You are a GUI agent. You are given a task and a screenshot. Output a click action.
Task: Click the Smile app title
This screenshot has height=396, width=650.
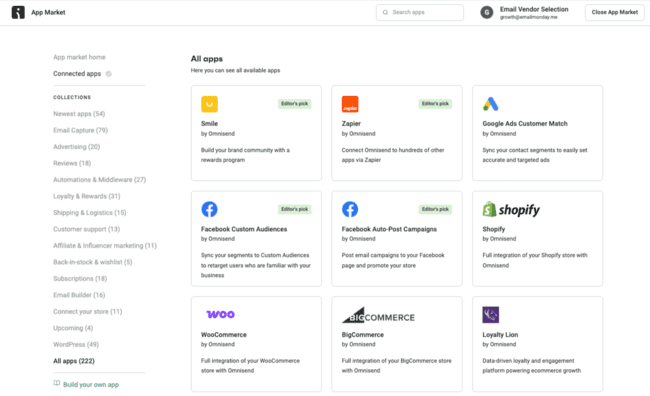209,124
